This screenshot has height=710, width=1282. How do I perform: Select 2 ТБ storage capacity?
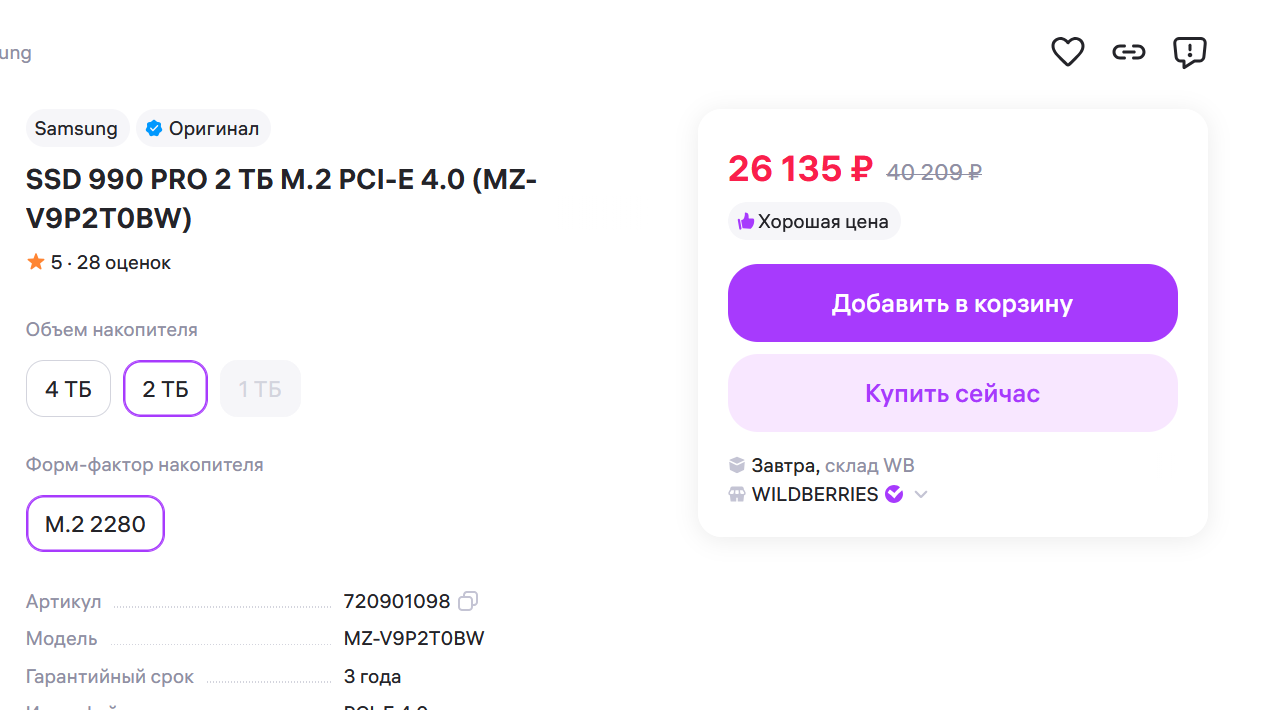pyautogui.click(x=165, y=389)
